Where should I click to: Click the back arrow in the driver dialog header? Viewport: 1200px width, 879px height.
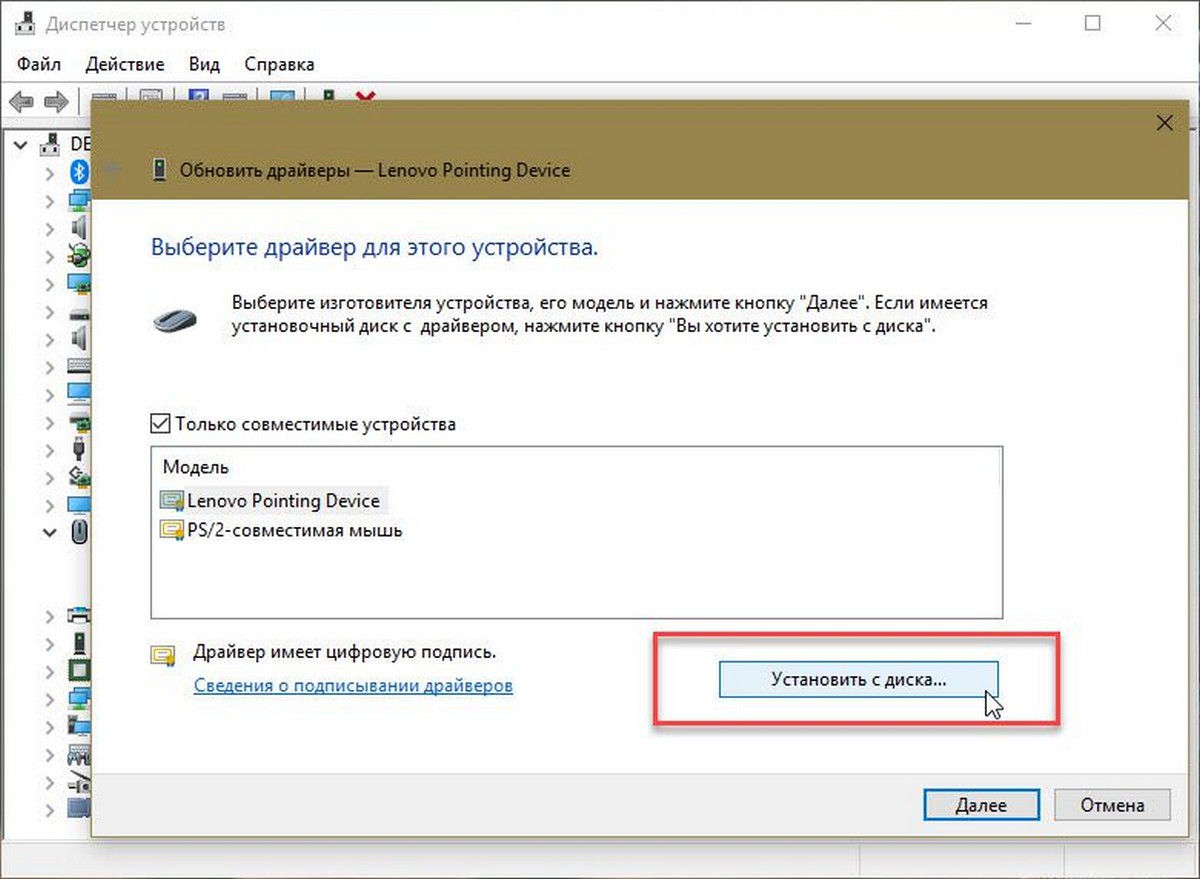tap(113, 169)
